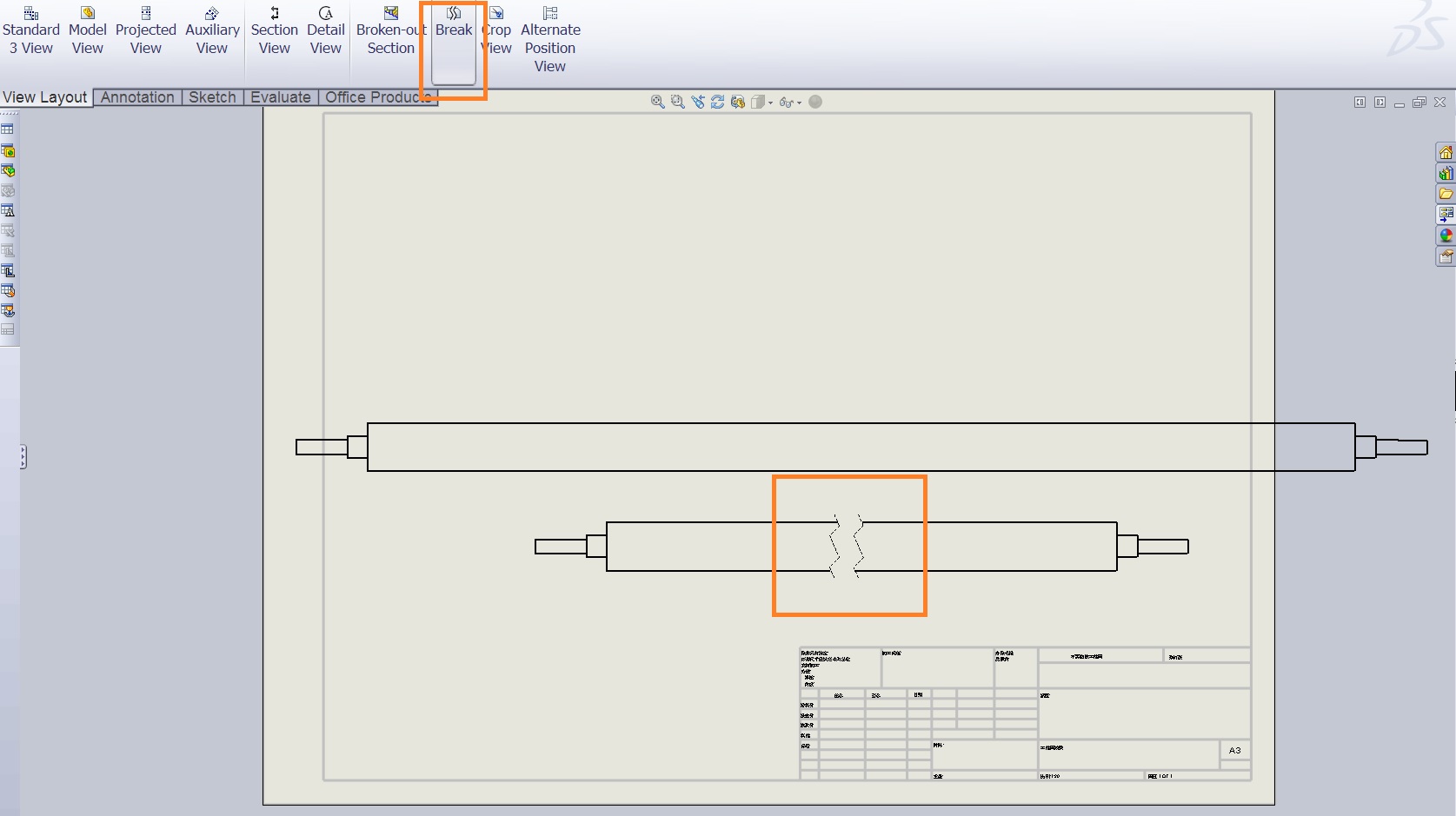Click the bottom grayed table icon
Viewport: 1456px width, 816px height.
8,329
